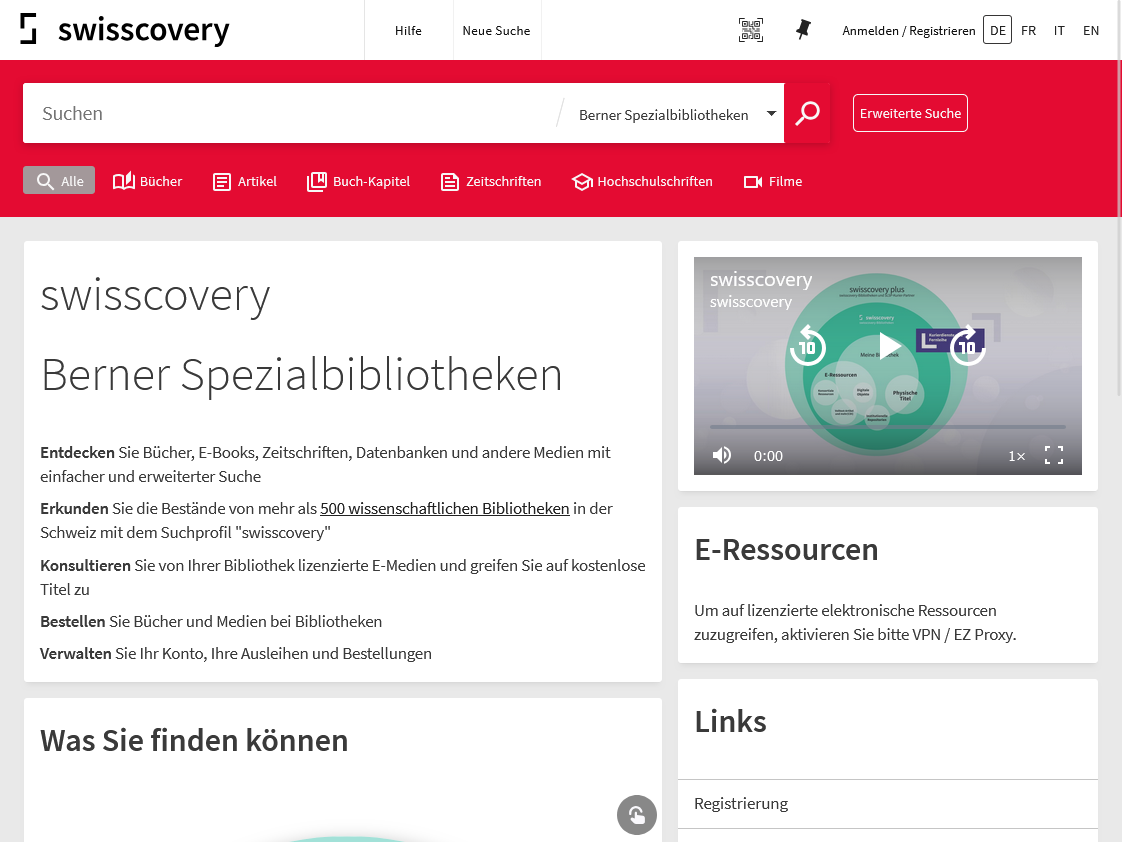
Task: Start the magnifier search icon
Action: [x=807, y=113]
